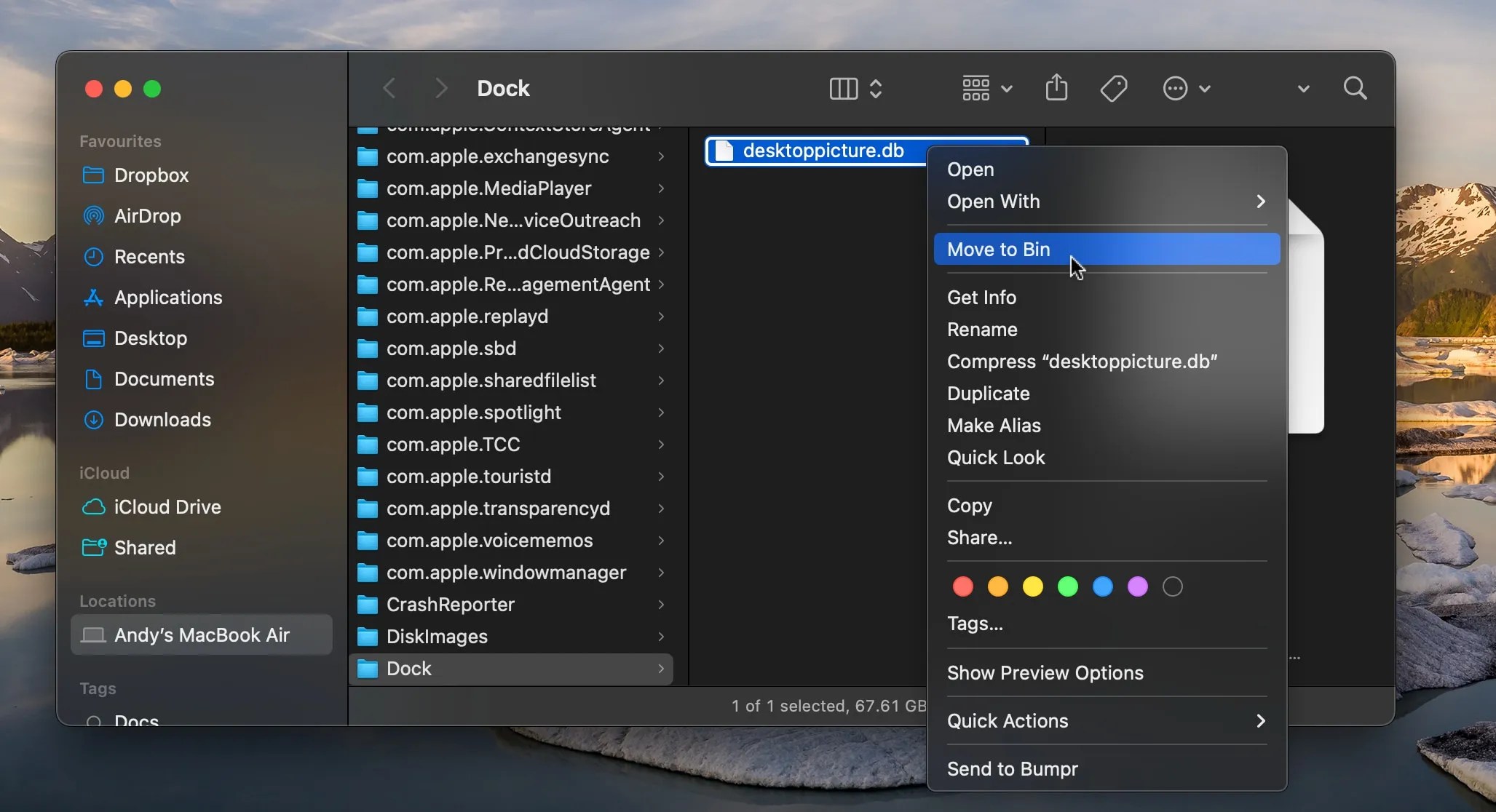The image size is (1496, 812).
Task: Open Dropbox from the sidebar
Action: coord(151,175)
